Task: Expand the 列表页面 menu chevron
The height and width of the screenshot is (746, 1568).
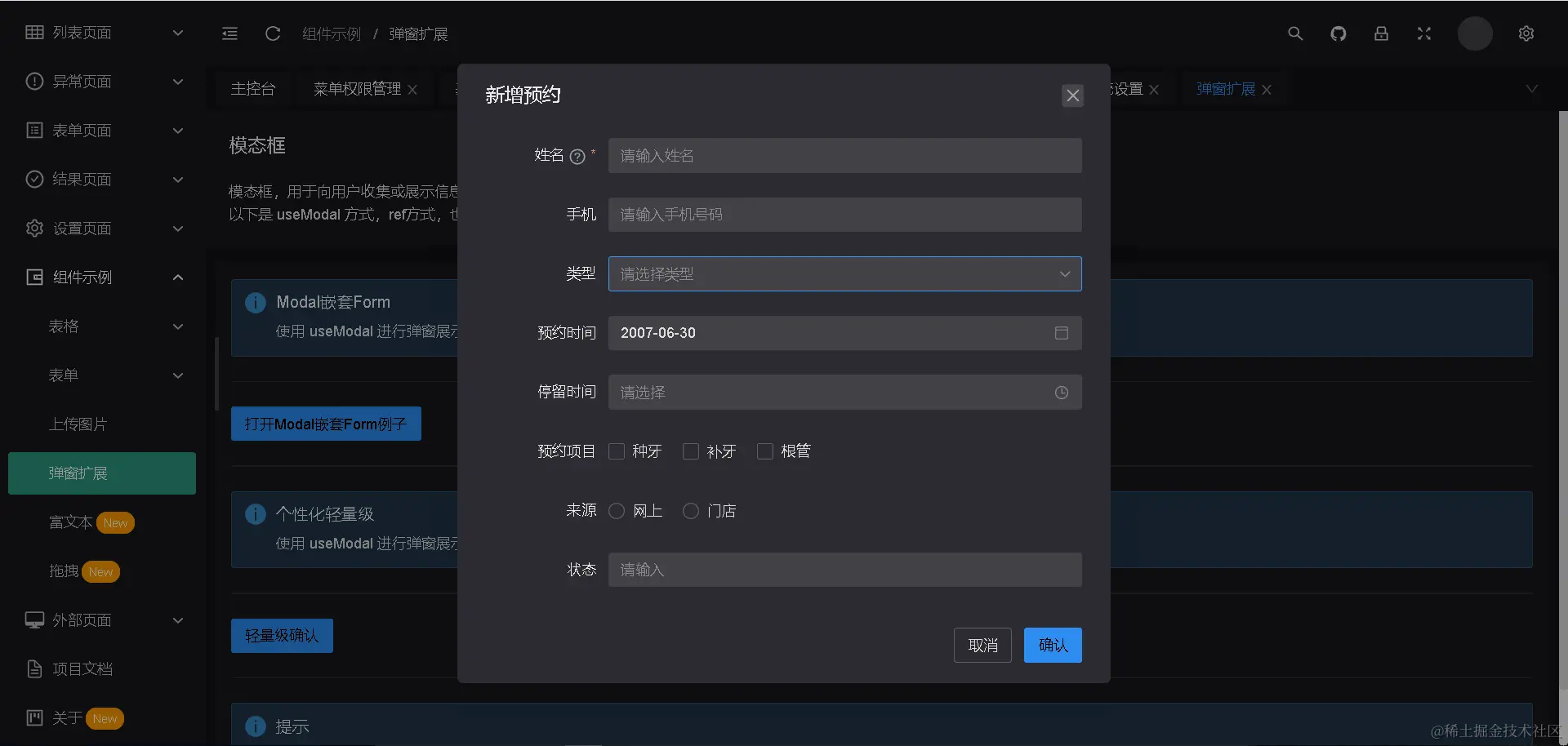Action: (178, 33)
